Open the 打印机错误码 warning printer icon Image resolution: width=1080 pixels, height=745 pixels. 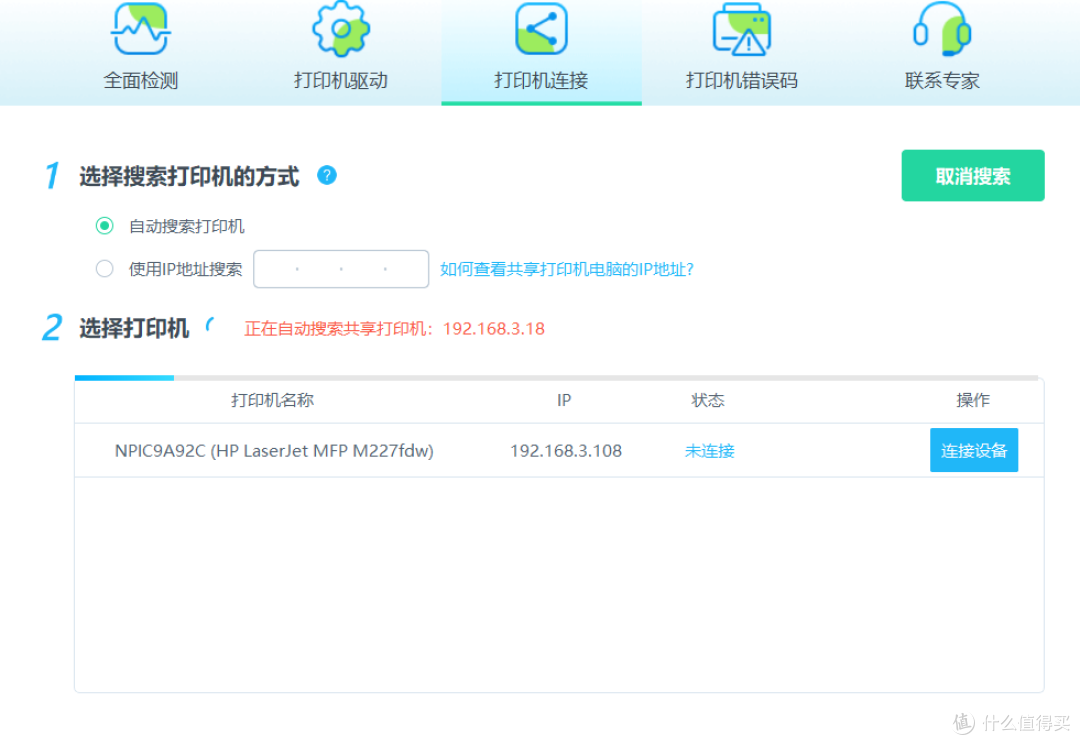pyautogui.click(x=742, y=29)
